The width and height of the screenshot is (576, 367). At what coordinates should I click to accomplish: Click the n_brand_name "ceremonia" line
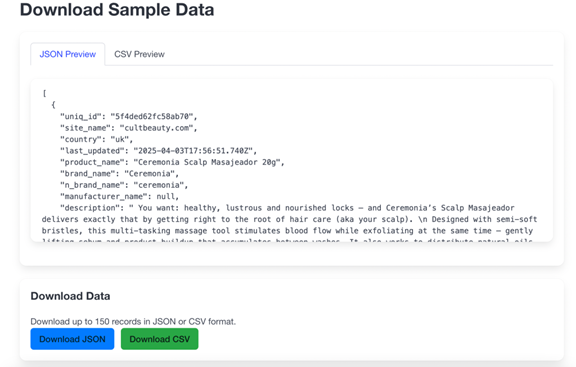tap(124, 185)
